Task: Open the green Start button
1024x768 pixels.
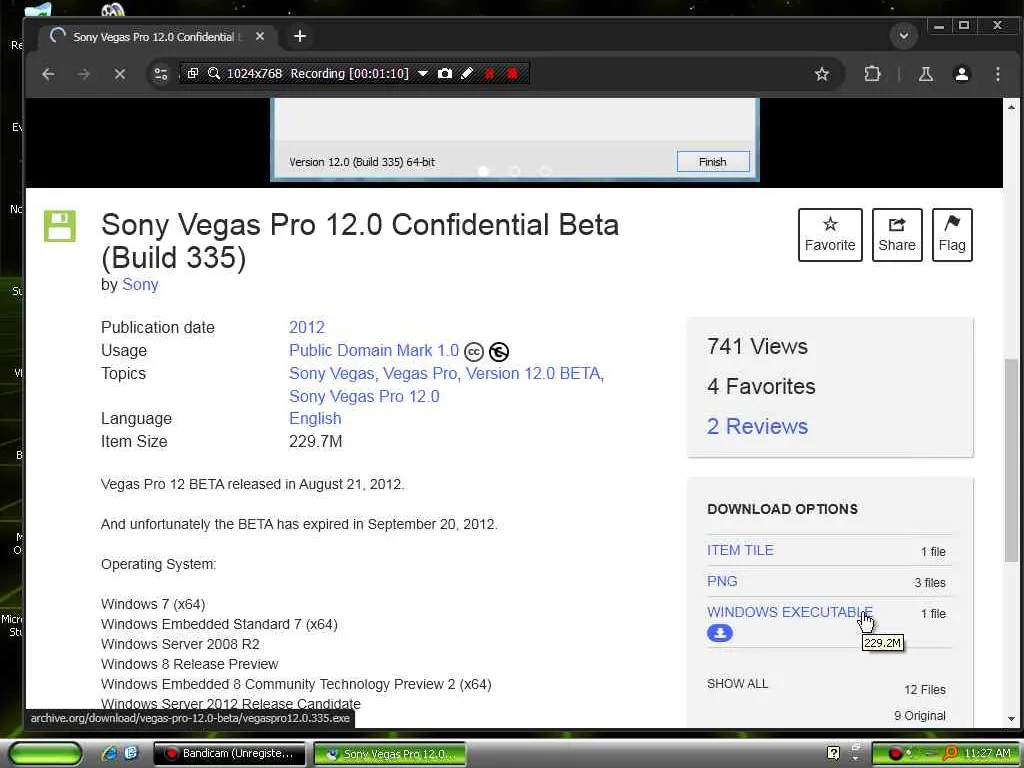Action: point(44,754)
